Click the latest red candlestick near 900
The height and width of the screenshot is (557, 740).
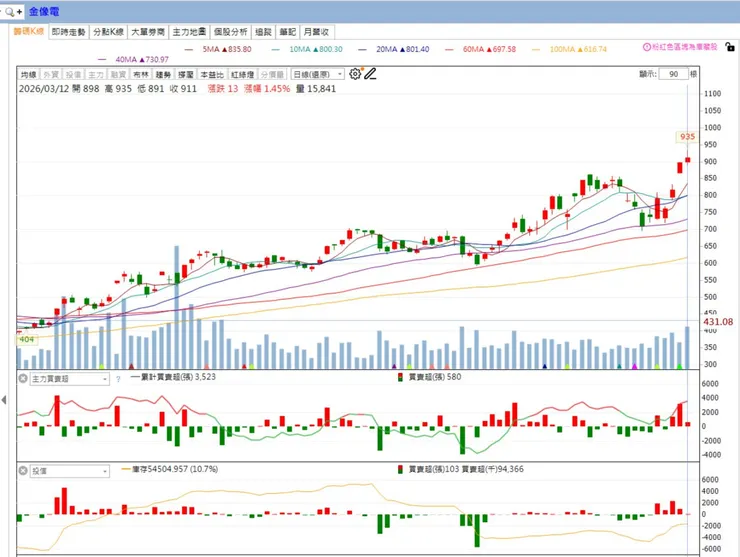coord(688,160)
